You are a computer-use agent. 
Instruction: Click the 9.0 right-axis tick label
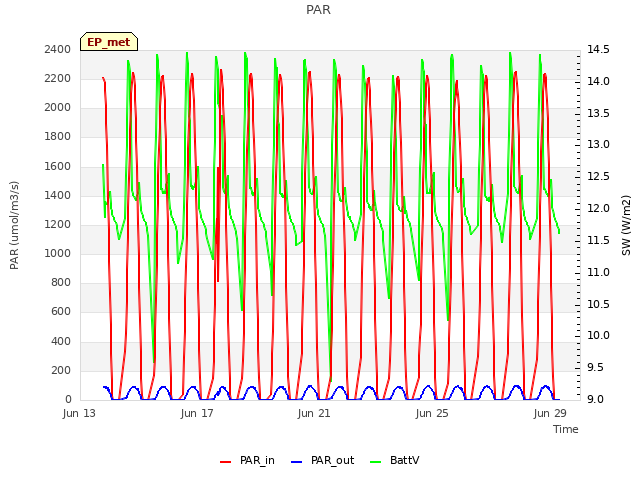click(595, 400)
